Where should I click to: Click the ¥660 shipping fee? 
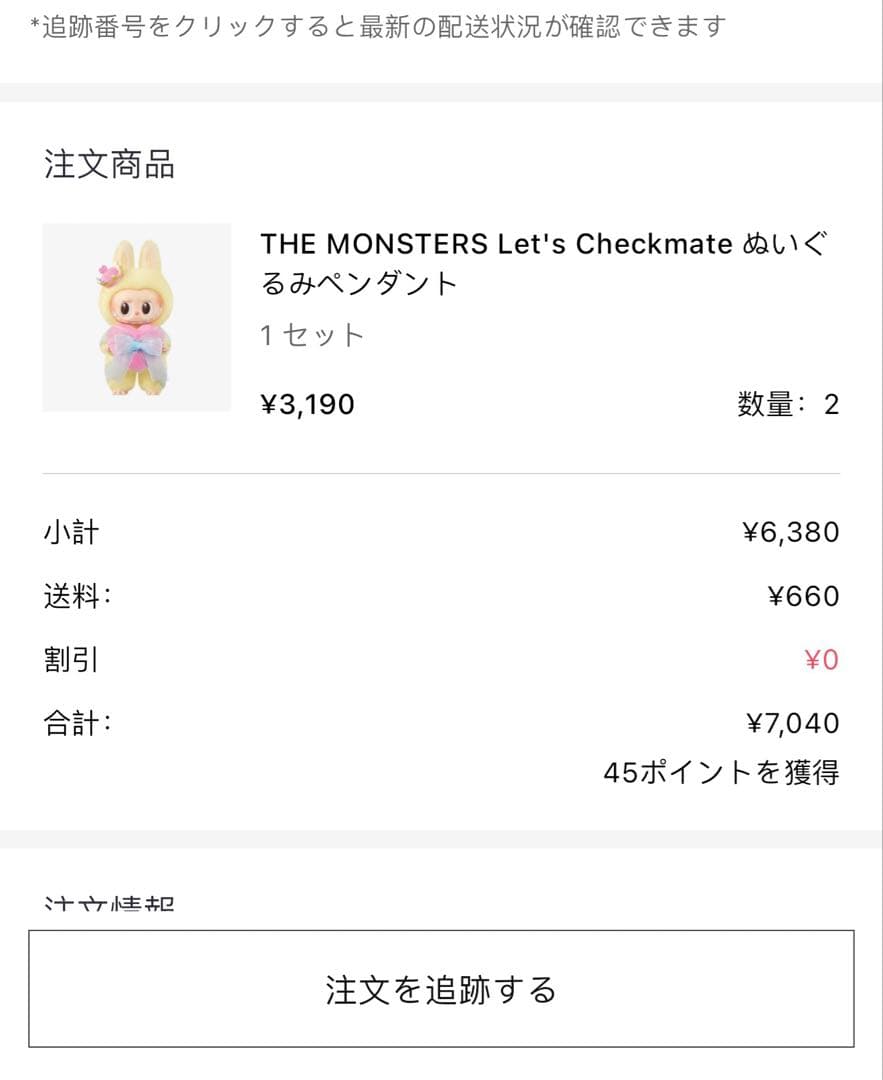803,596
